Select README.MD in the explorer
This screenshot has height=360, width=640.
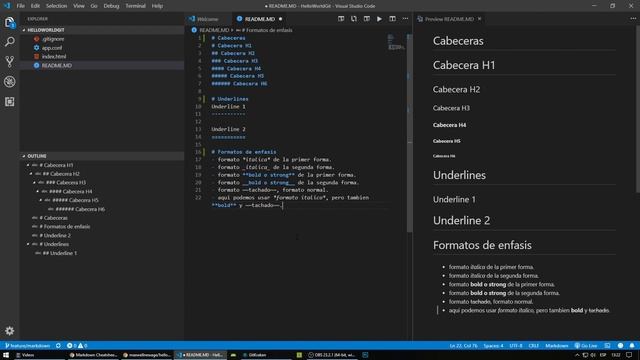coord(56,65)
